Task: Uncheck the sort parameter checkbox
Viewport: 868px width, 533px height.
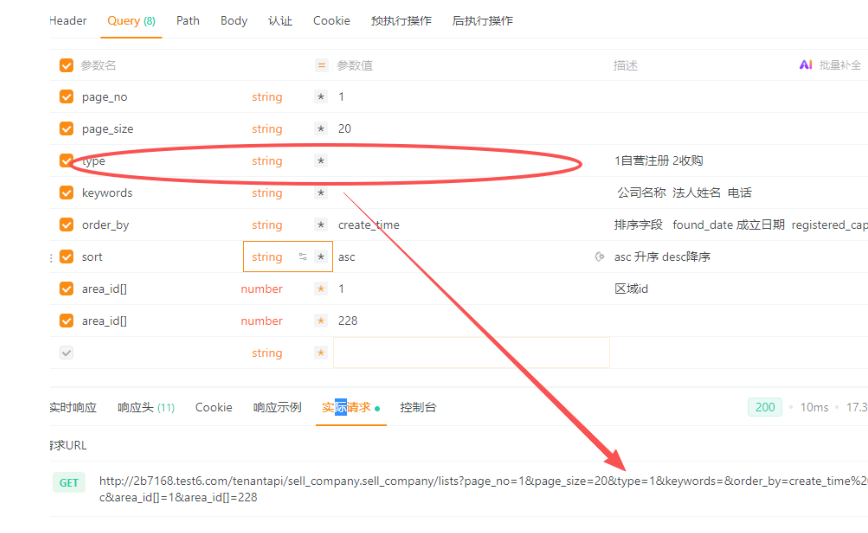Action: [x=66, y=257]
